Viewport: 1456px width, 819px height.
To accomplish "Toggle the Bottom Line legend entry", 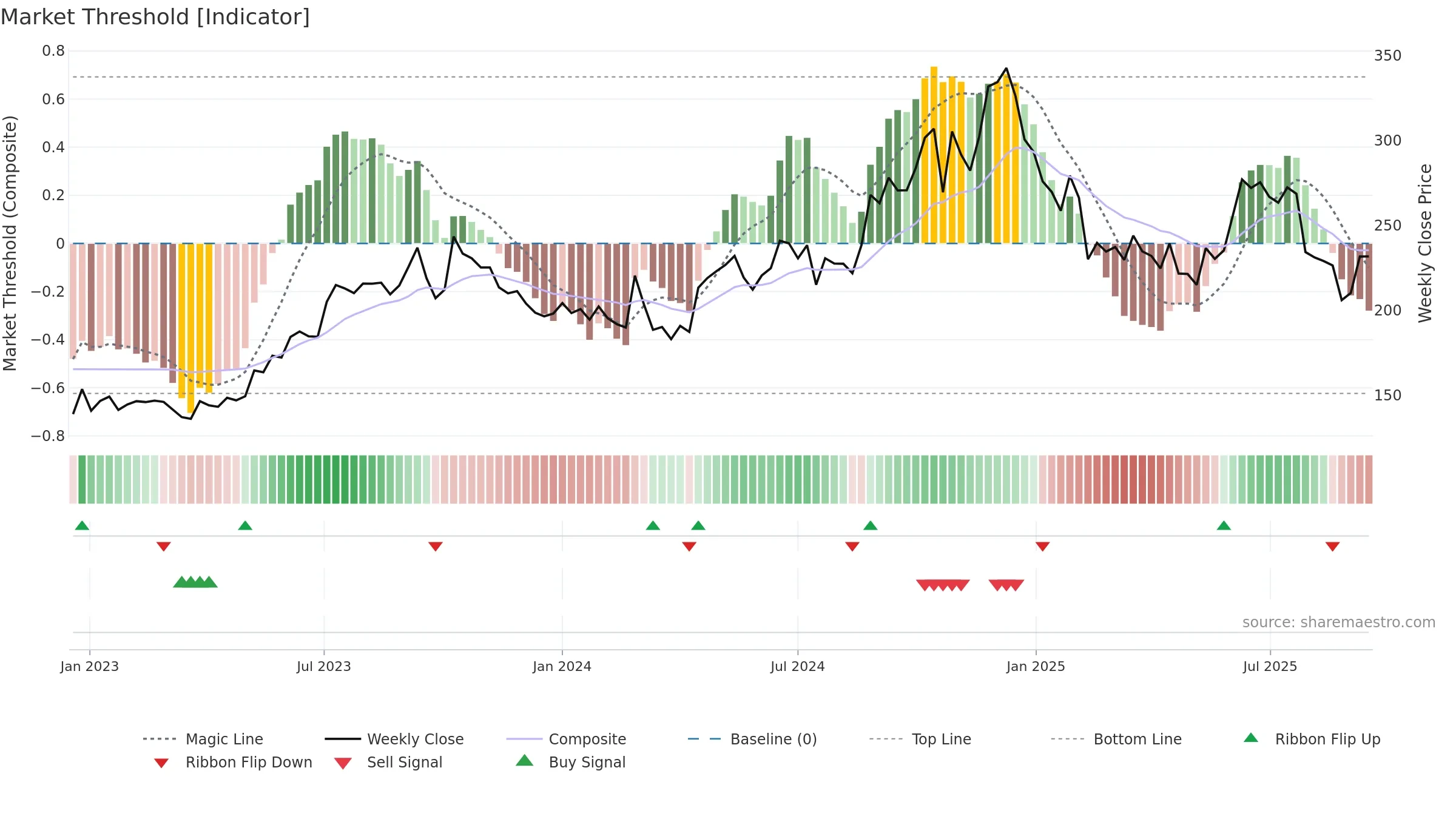I will 1116,739.
